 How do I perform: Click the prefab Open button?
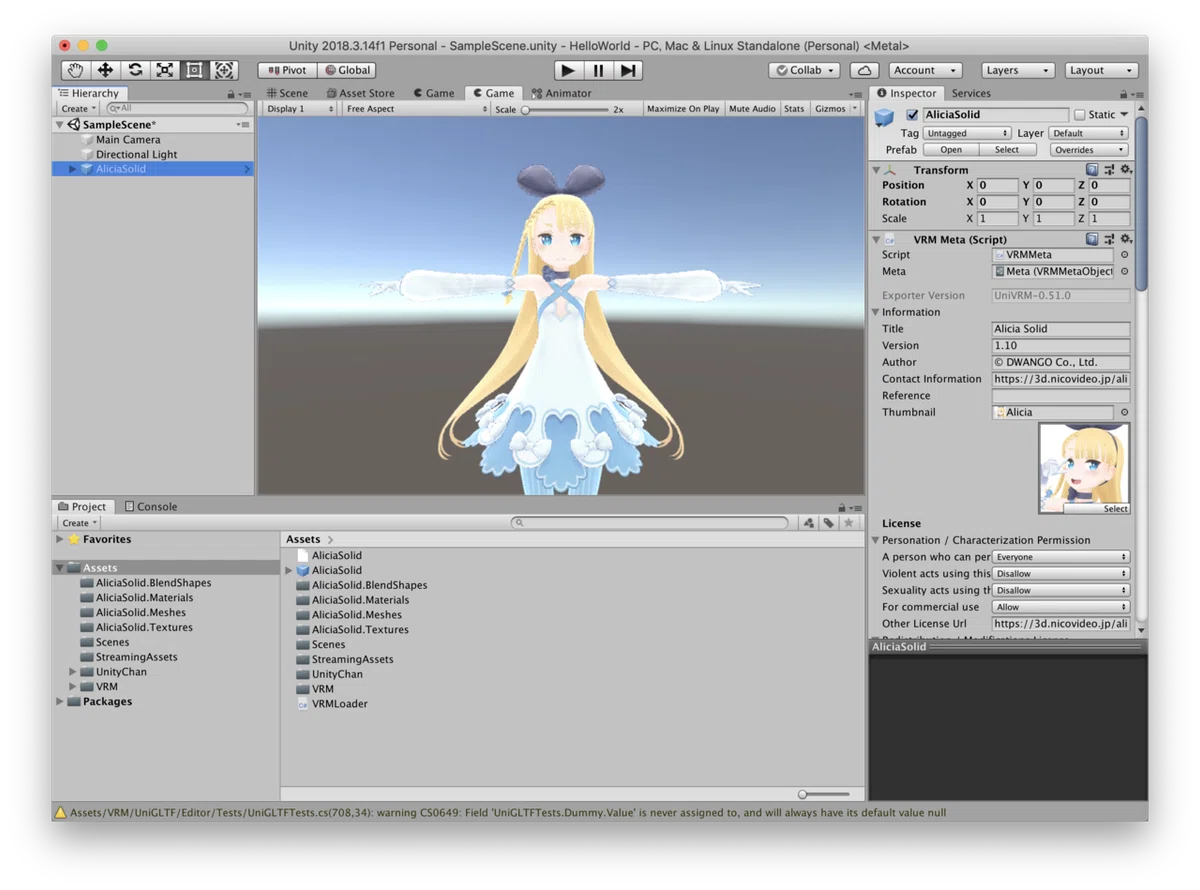pyautogui.click(x=951, y=150)
